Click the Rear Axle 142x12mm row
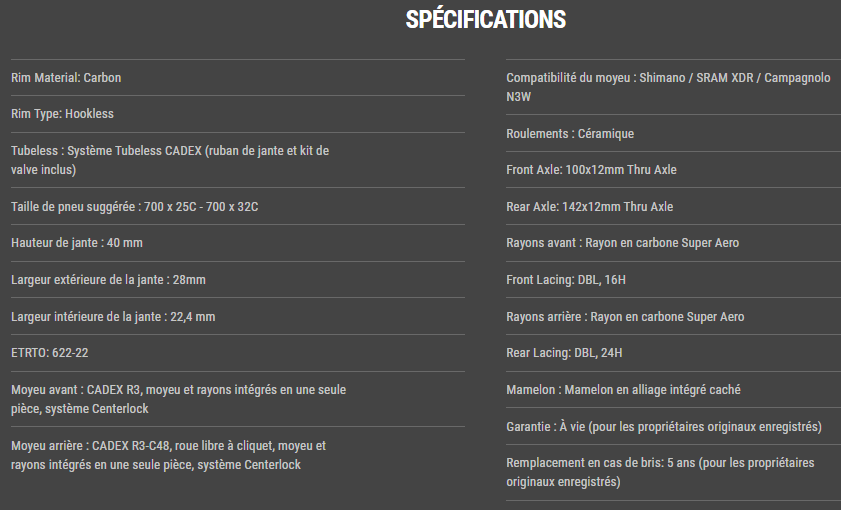The height and width of the screenshot is (510, 841). click(x=589, y=207)
